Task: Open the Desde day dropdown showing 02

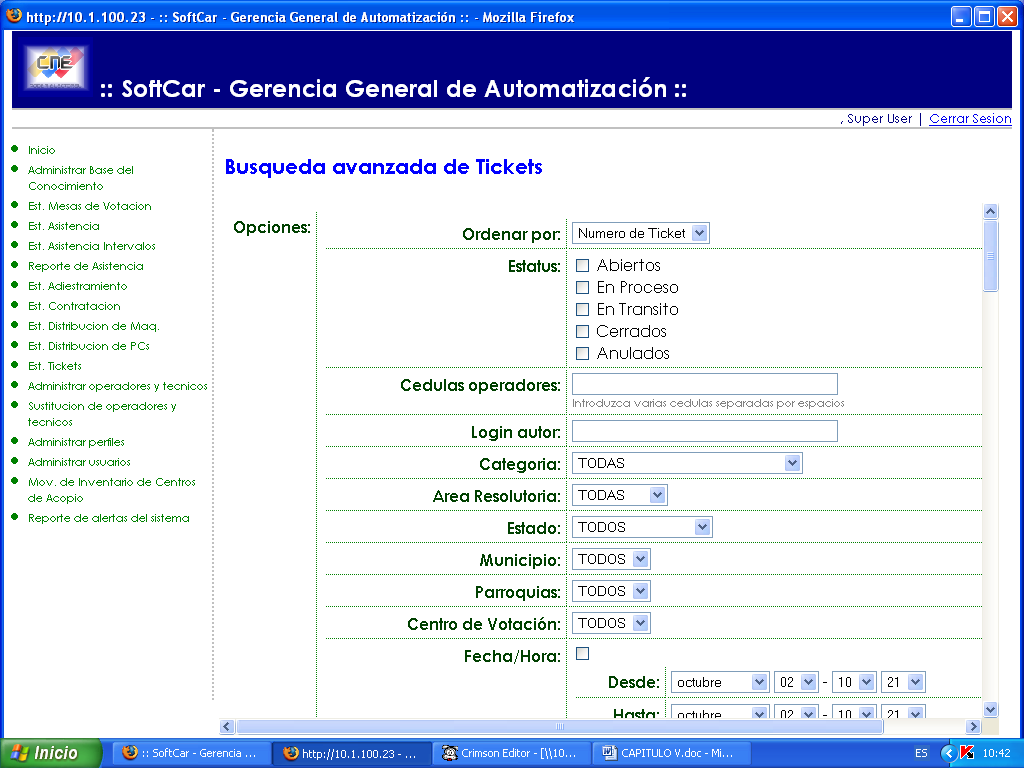Action: point(796,682)
